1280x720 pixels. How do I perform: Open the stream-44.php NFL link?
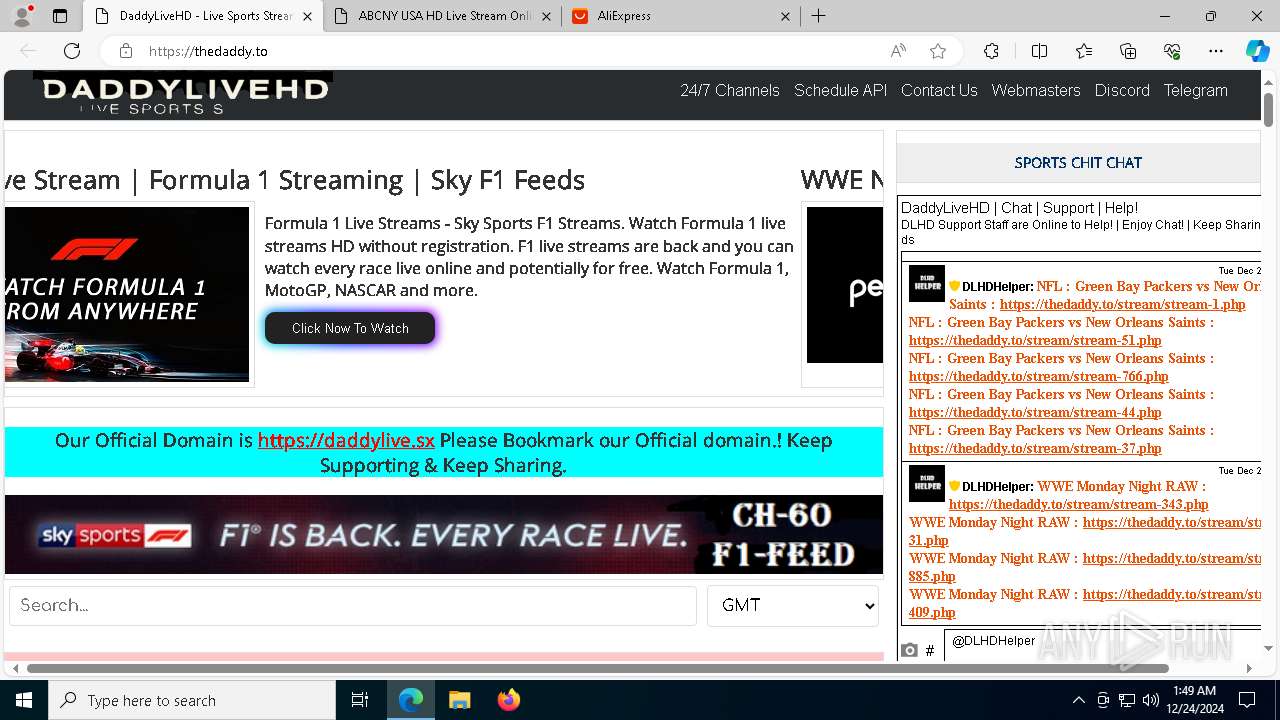[1035, 412]
